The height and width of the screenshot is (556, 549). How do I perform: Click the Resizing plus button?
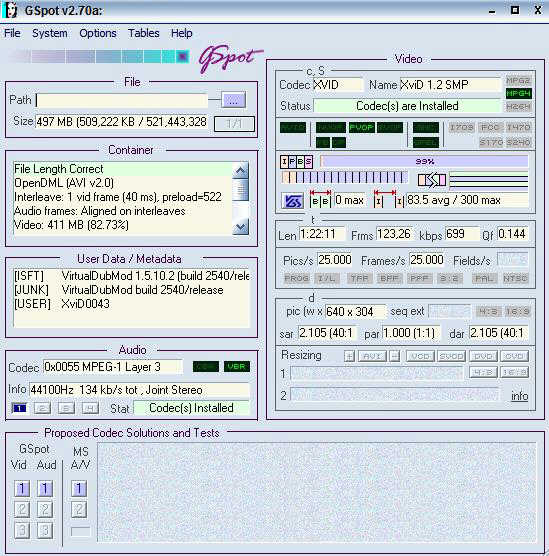point(349,356)
